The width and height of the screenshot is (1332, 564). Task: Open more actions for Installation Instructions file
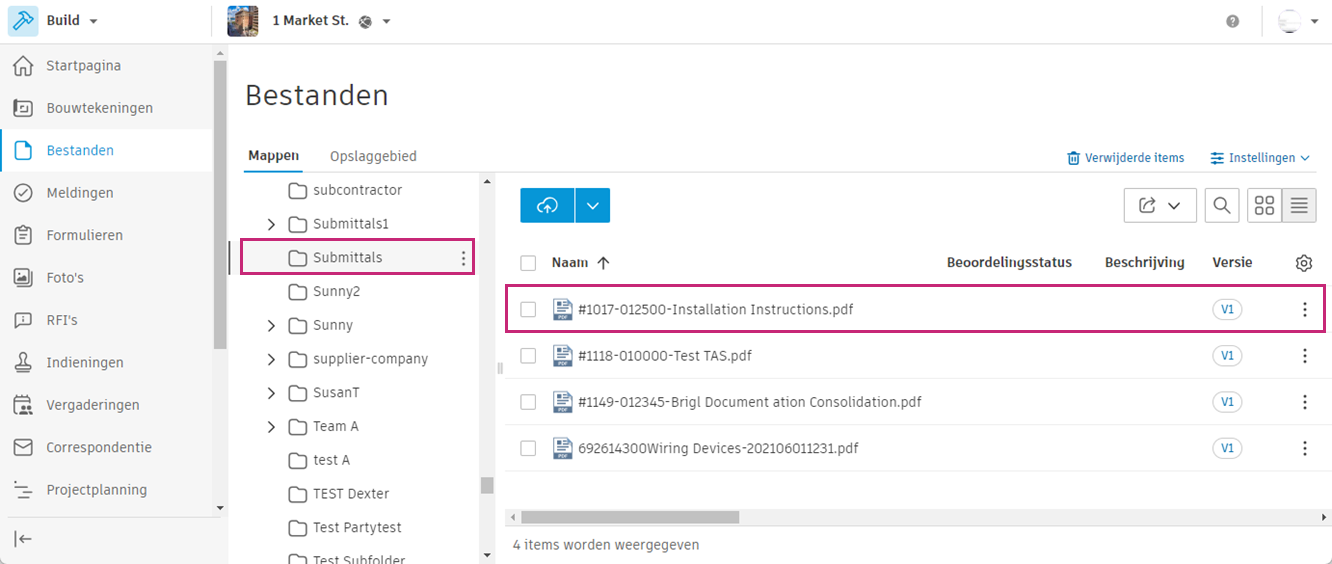pyautogui.click(x=1304, y=310)
